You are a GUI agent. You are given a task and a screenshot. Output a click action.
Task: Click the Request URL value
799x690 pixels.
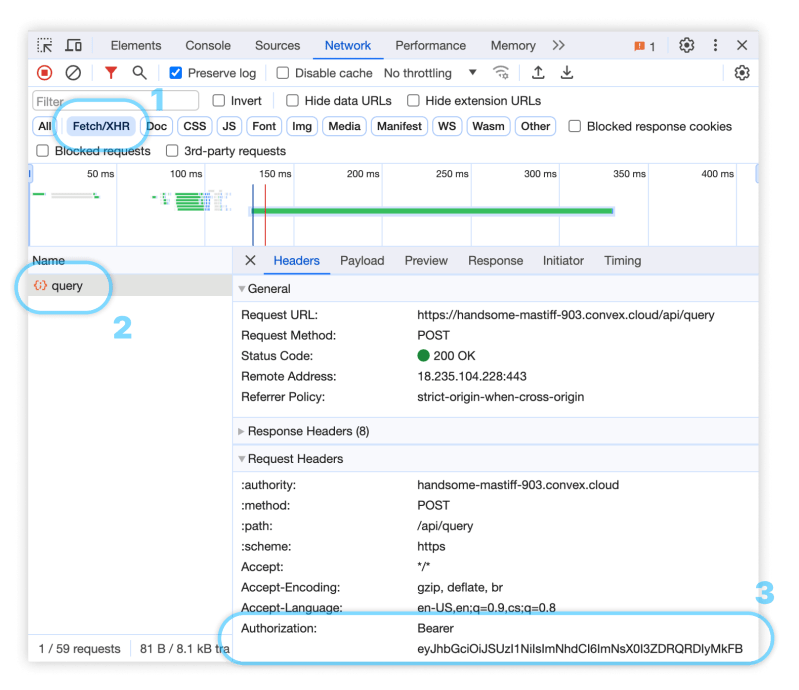coord(566,315)
